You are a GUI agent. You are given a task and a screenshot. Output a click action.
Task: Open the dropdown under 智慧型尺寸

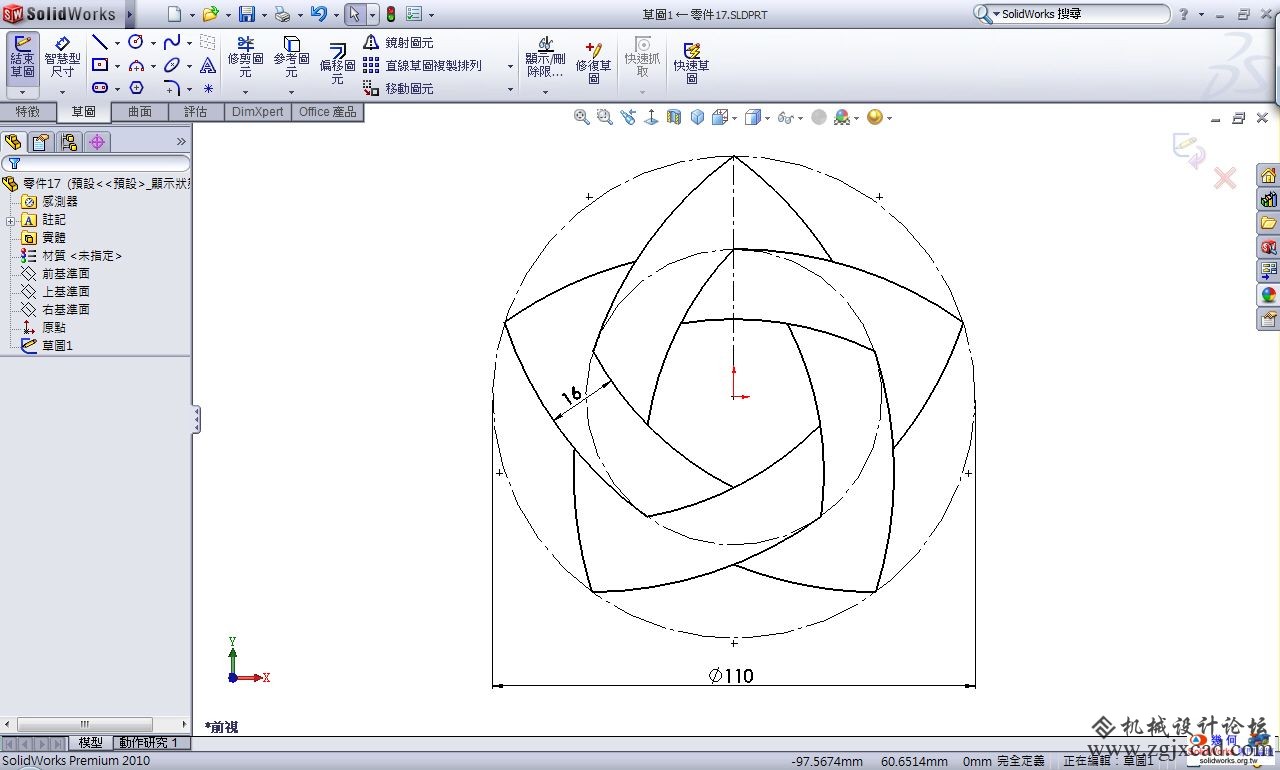pyautogui.click(x=62, y=92)
